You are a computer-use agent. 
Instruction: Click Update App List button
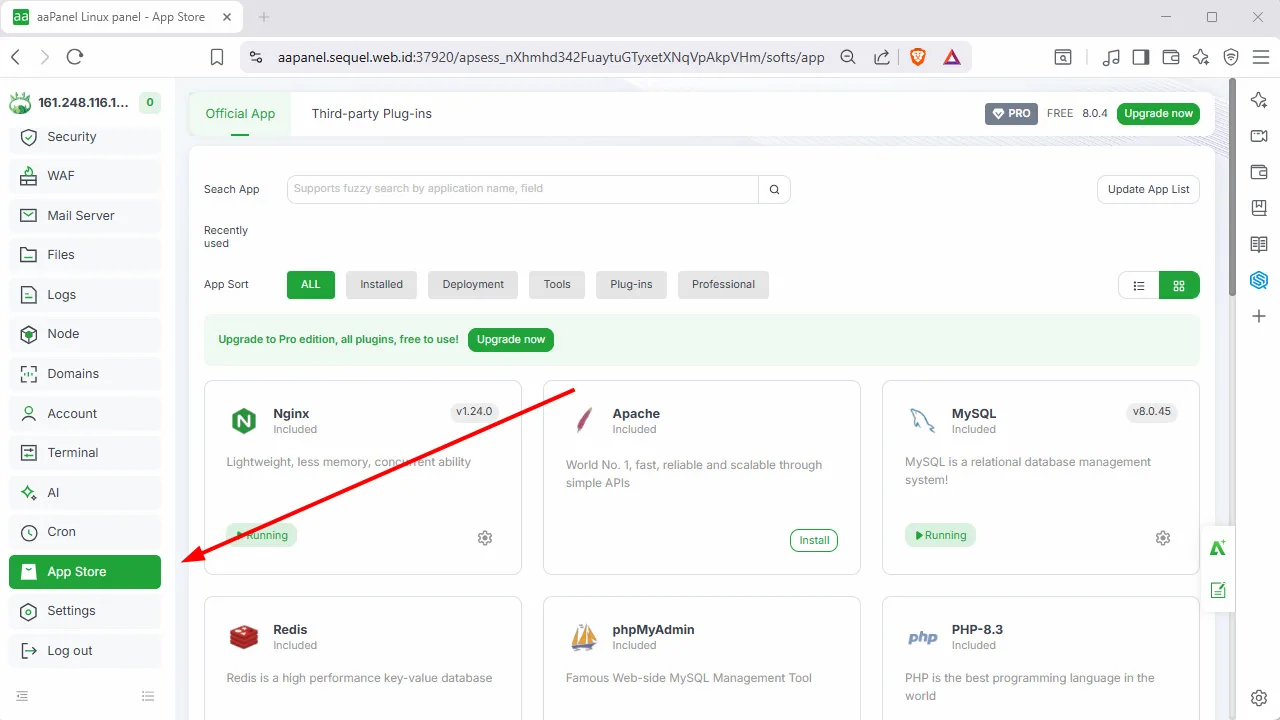(1148, 189)
